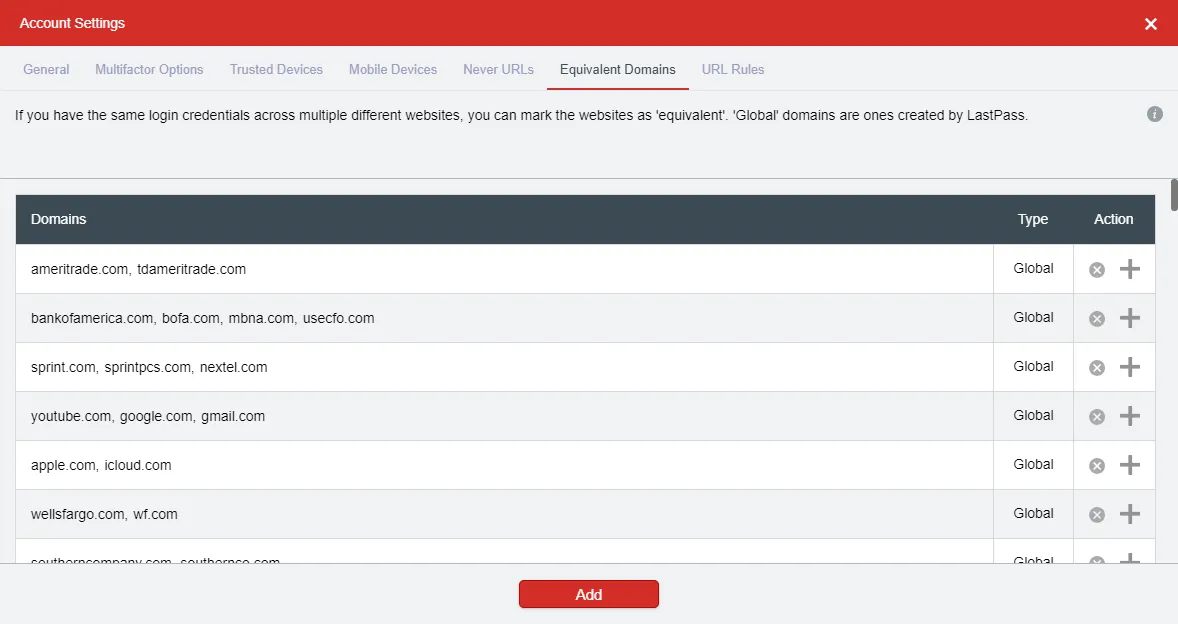The height and width of the screenshot is (624, 1178).
Task: Remove the bankofamerica.com domain group
Action: pyautogui.click(x=1097, y=318)
